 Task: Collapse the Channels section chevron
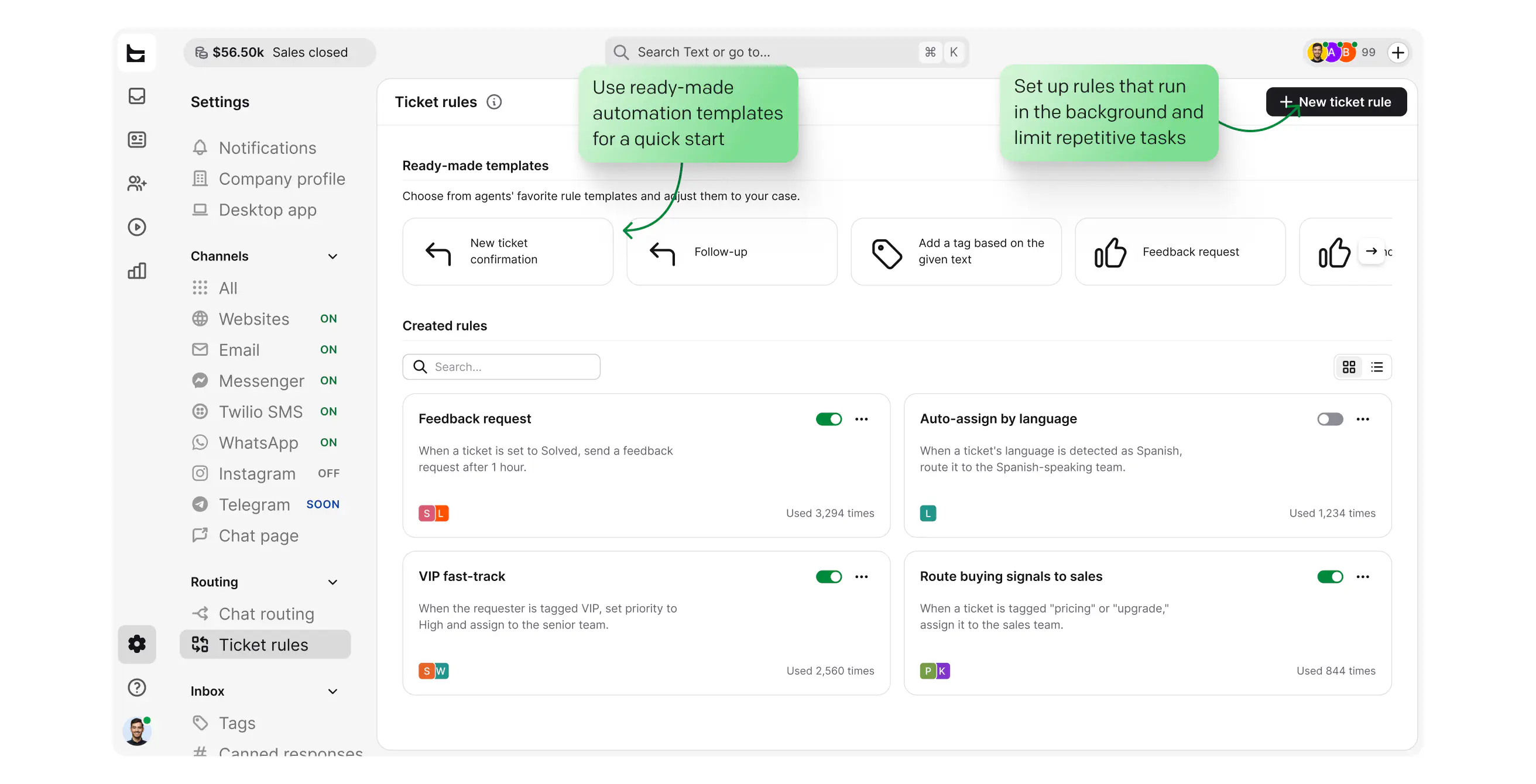pyautogui.click(x=332, y=256)
